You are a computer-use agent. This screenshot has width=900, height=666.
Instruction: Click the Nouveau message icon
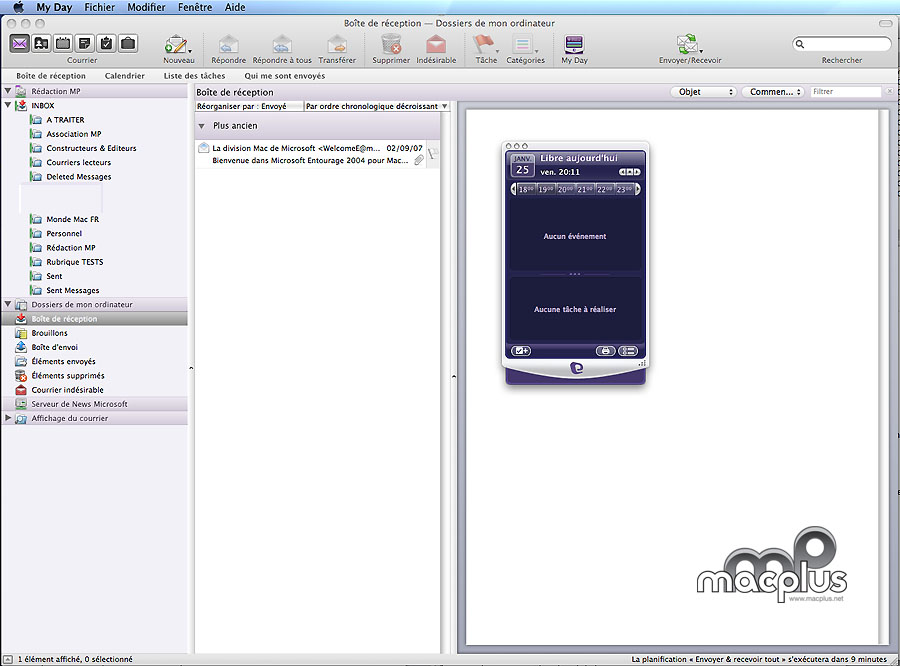click(x=176, y=44)
